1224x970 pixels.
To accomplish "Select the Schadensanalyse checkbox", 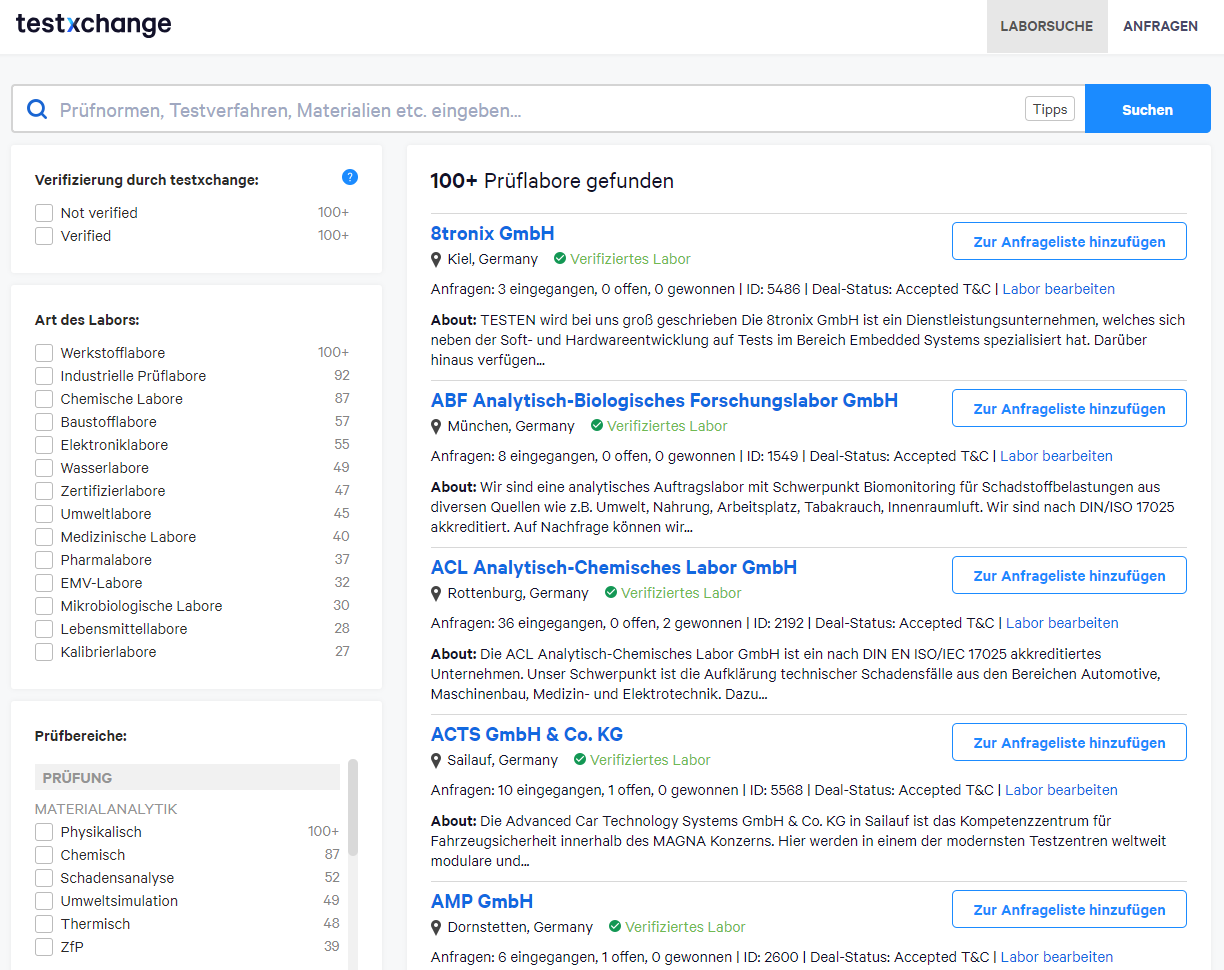I will point(44,878).
